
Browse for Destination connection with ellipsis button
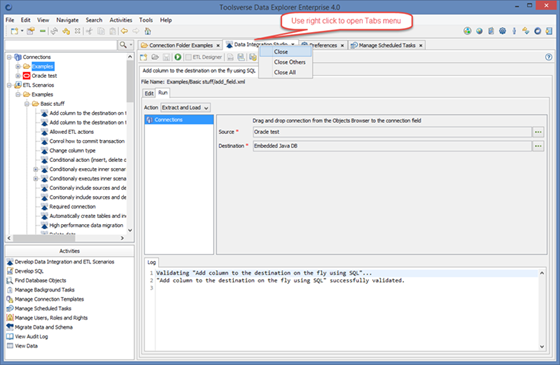tap(538, 146)
